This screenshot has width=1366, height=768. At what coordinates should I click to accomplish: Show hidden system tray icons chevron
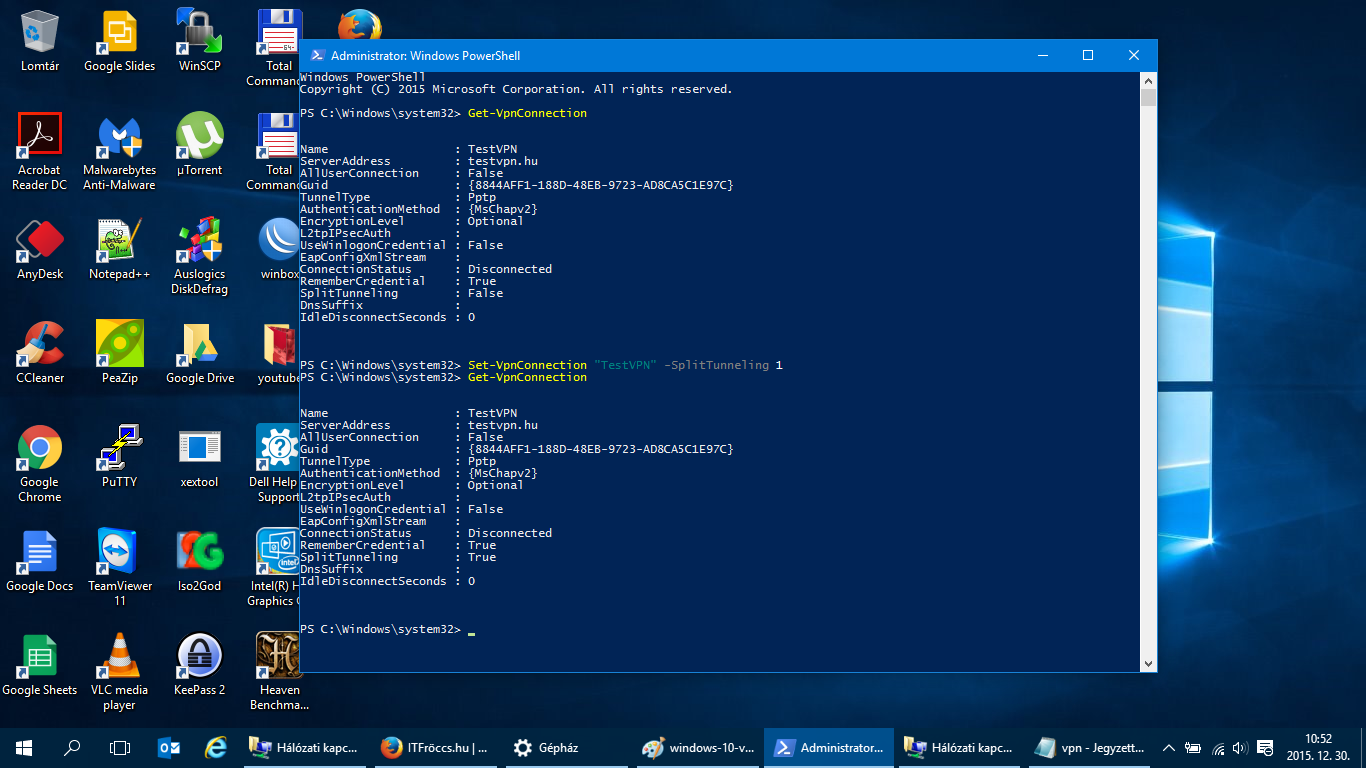(x=1168, y=747)
